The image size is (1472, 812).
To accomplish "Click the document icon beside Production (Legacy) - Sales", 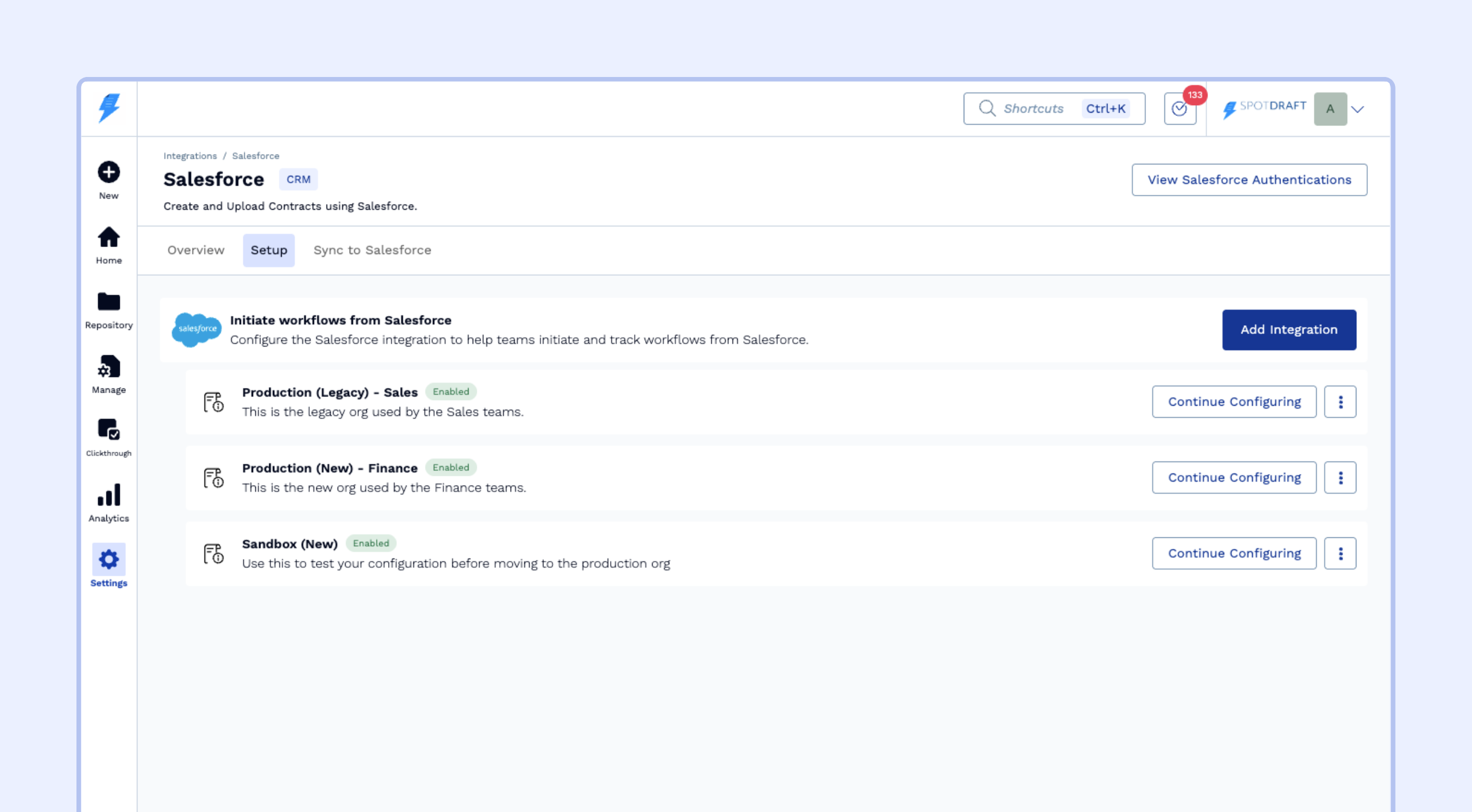I will tap(214, 402).
